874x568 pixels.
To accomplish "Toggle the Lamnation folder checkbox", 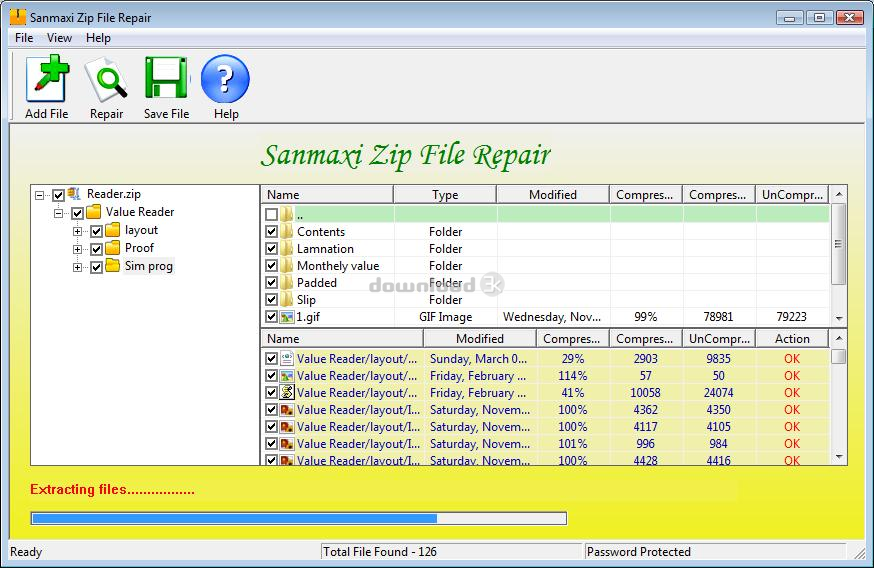I will click(x=272, y=249).
